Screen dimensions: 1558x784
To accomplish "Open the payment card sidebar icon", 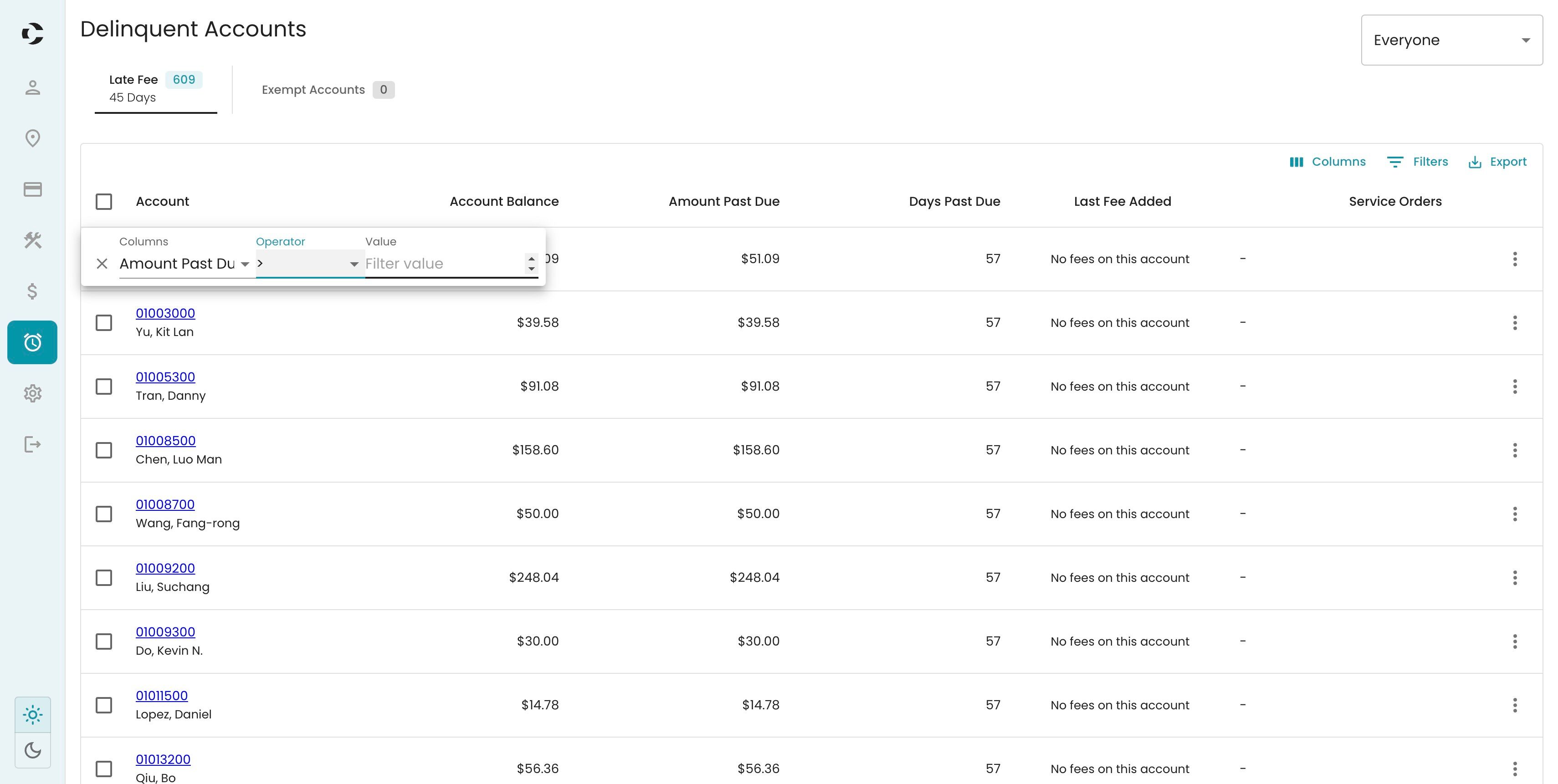I will pos(33,190).
